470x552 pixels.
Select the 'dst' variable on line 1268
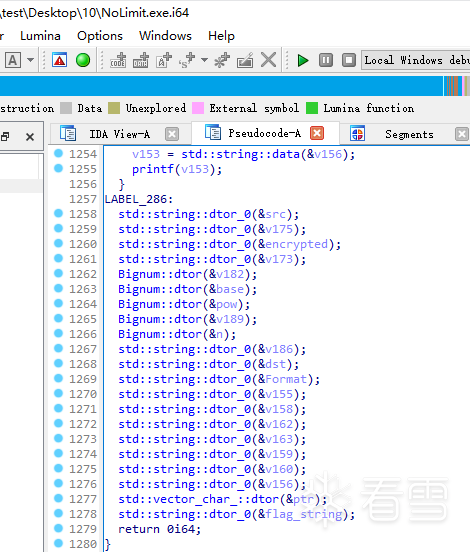click(275, 364)
